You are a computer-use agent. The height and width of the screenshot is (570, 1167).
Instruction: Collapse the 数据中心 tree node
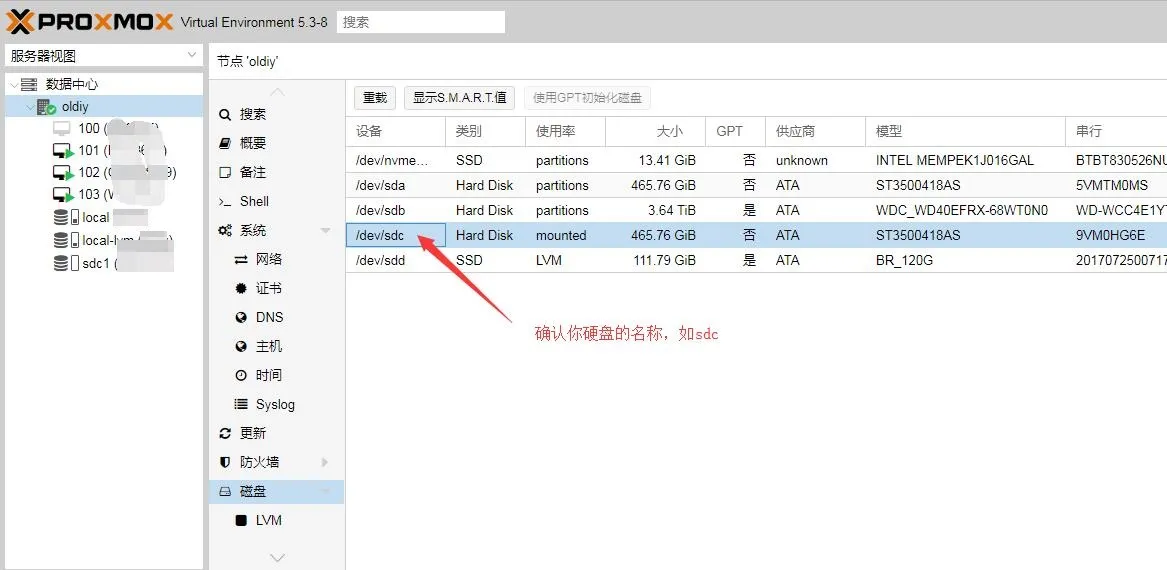pos(13,85)
